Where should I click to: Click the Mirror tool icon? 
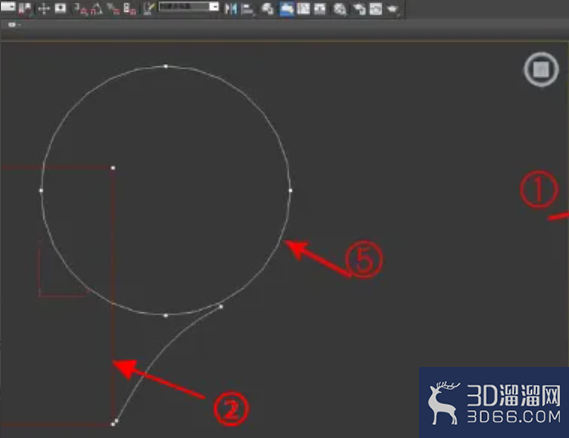[x=230, y=9]
